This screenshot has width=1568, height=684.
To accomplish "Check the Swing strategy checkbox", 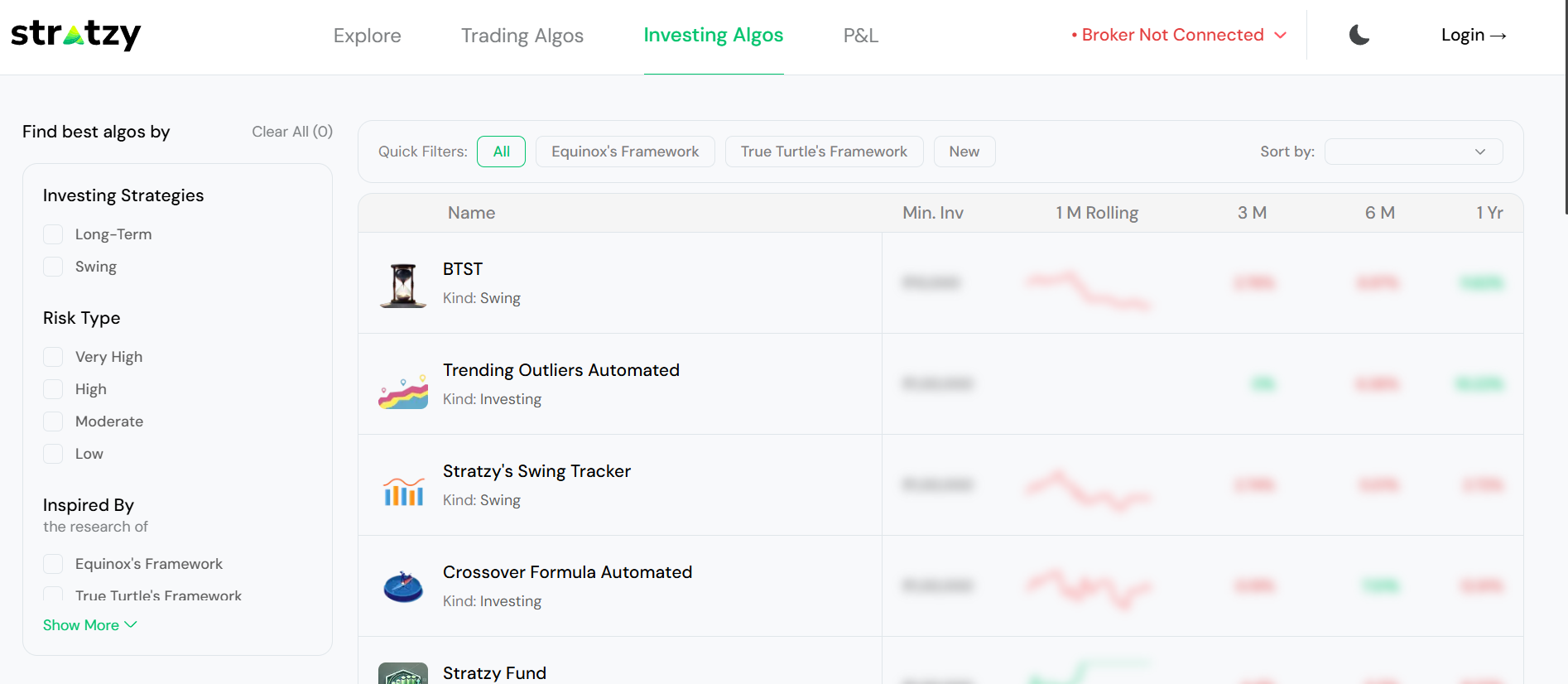I will 53,267.
